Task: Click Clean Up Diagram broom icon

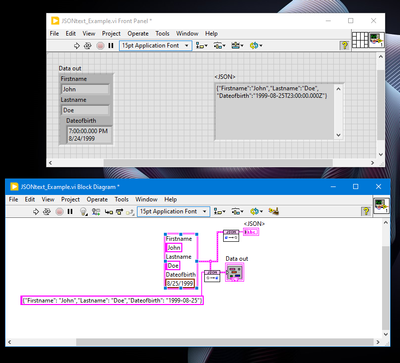Action: pos(274,211)
